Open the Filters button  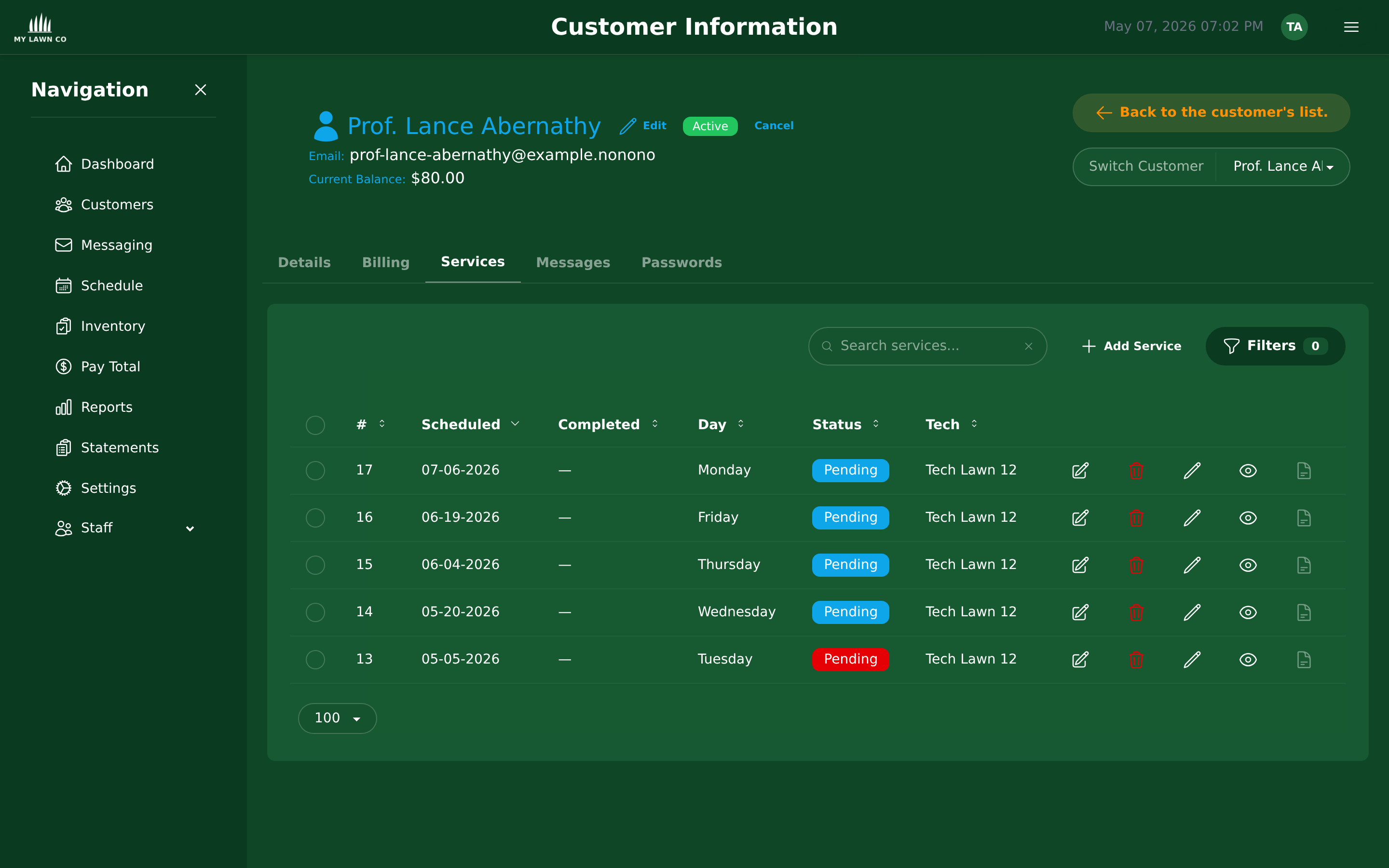click(1275, 346)
